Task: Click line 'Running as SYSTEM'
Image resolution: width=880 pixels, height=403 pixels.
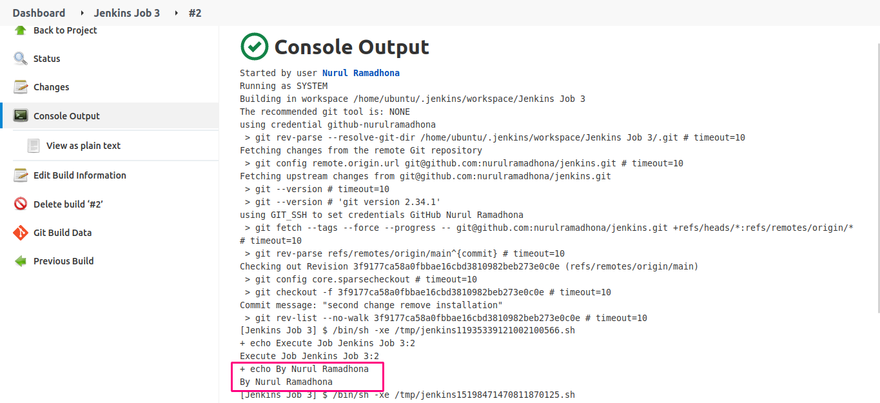Action: click(x=283, y=86)
